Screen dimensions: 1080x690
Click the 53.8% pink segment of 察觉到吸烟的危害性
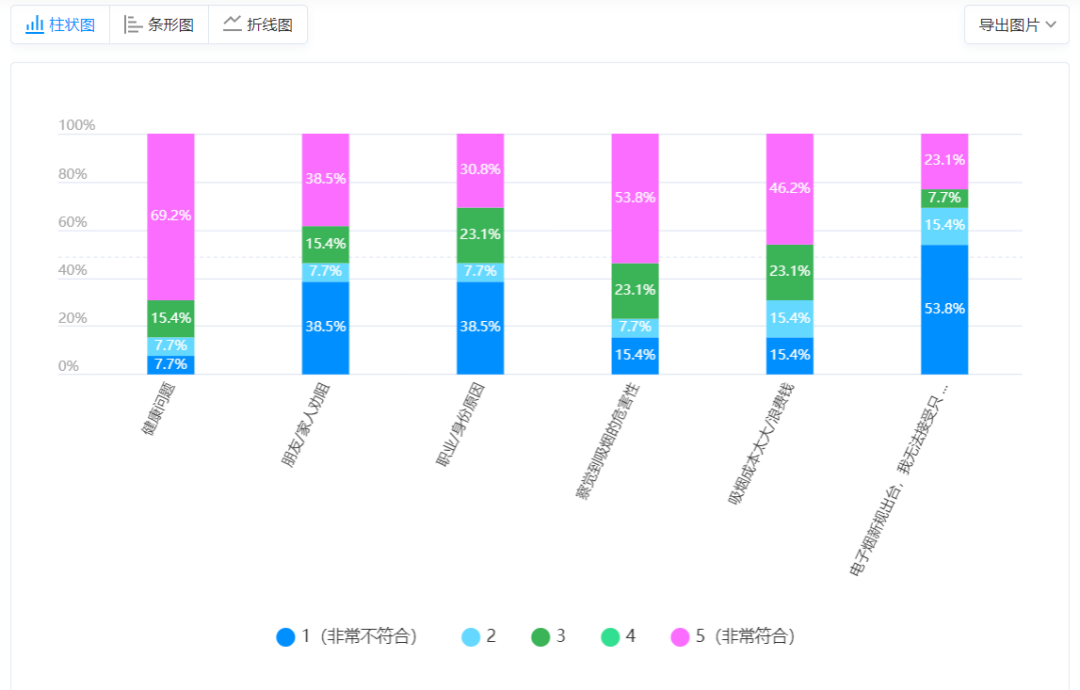point(635,198)
